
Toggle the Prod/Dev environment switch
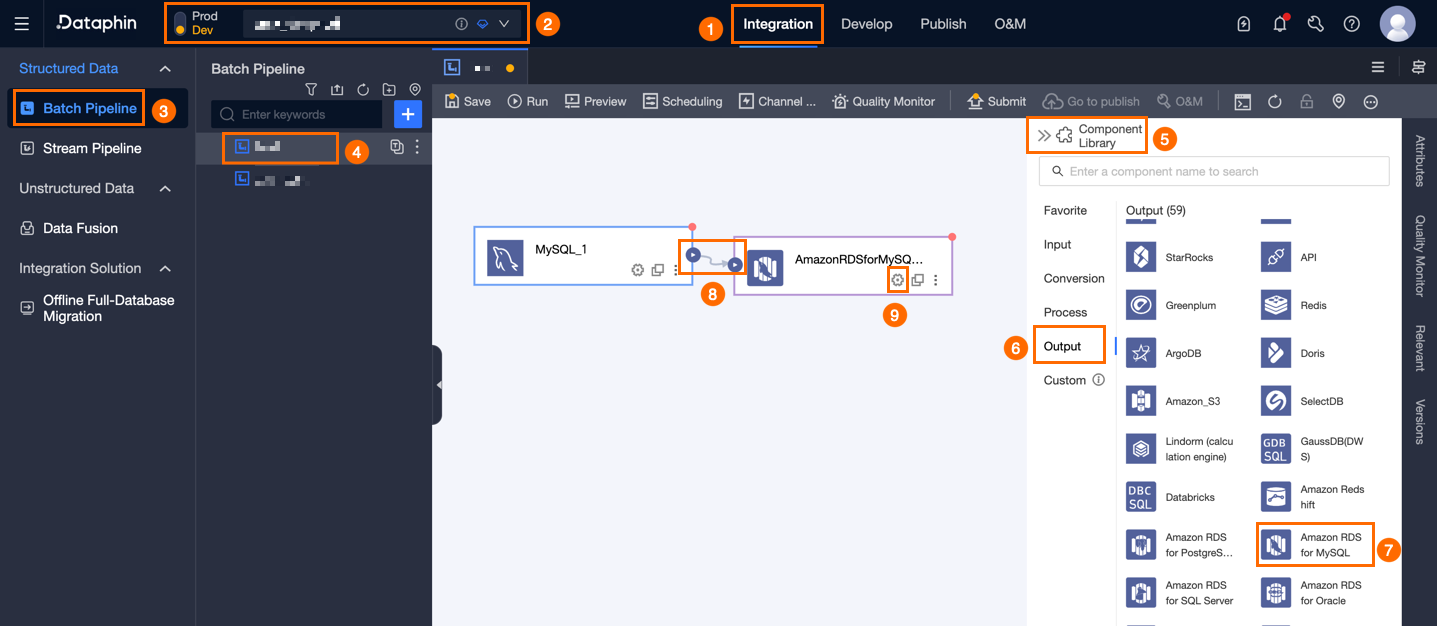[x=180, y=23]
